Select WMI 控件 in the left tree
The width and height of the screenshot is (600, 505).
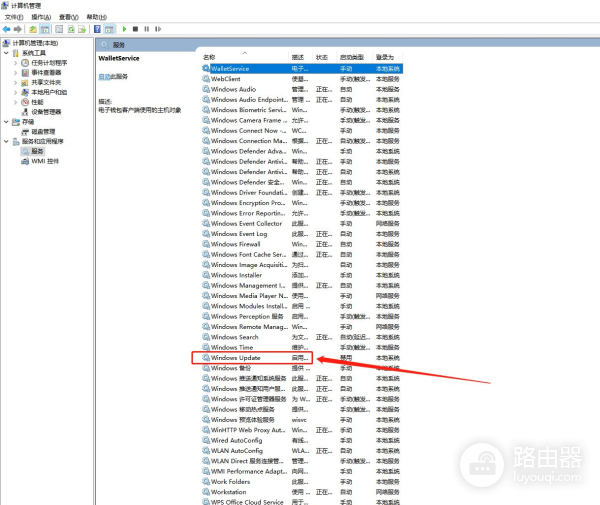[x=45, y=160]
